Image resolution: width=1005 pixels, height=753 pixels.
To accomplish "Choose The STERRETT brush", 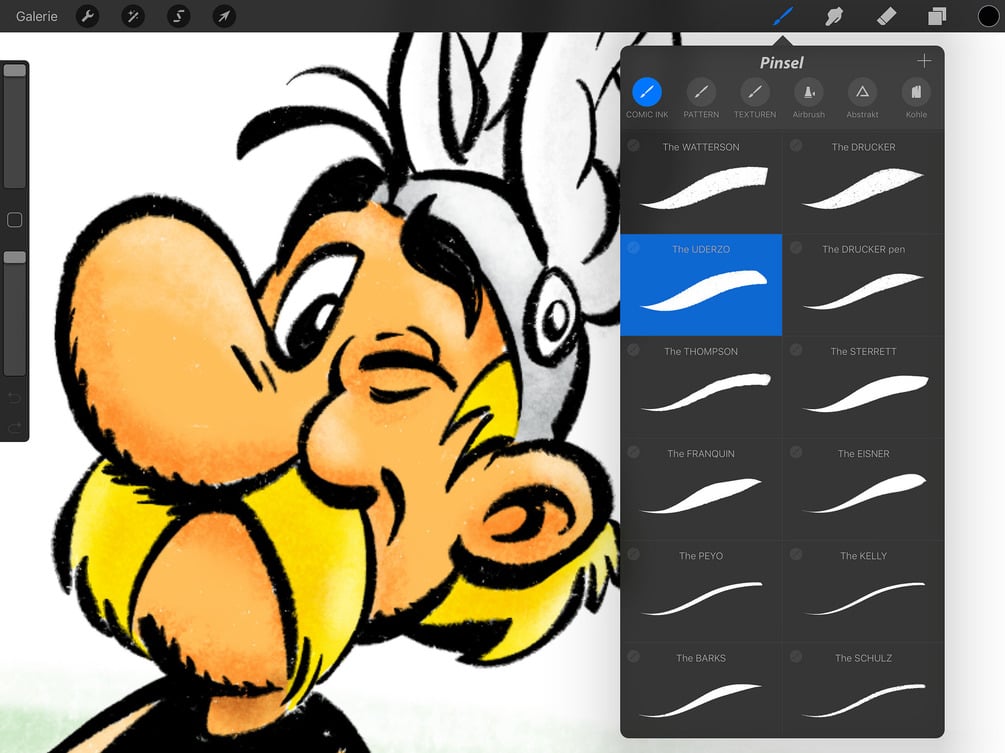I will 863,387.
